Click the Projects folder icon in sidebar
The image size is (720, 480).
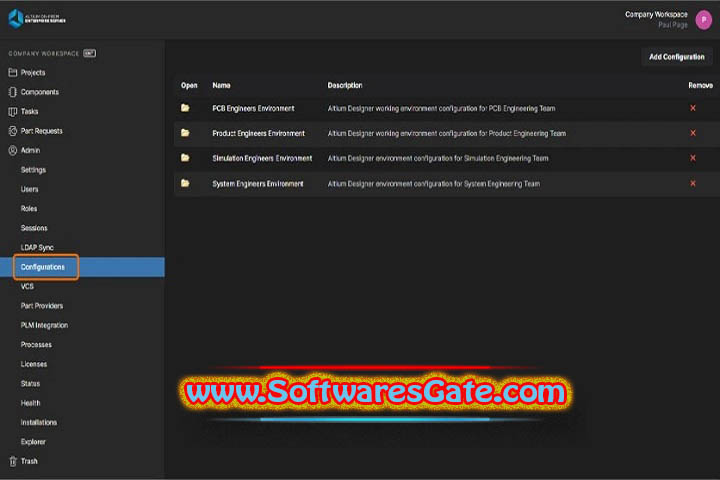pos(13,73)
